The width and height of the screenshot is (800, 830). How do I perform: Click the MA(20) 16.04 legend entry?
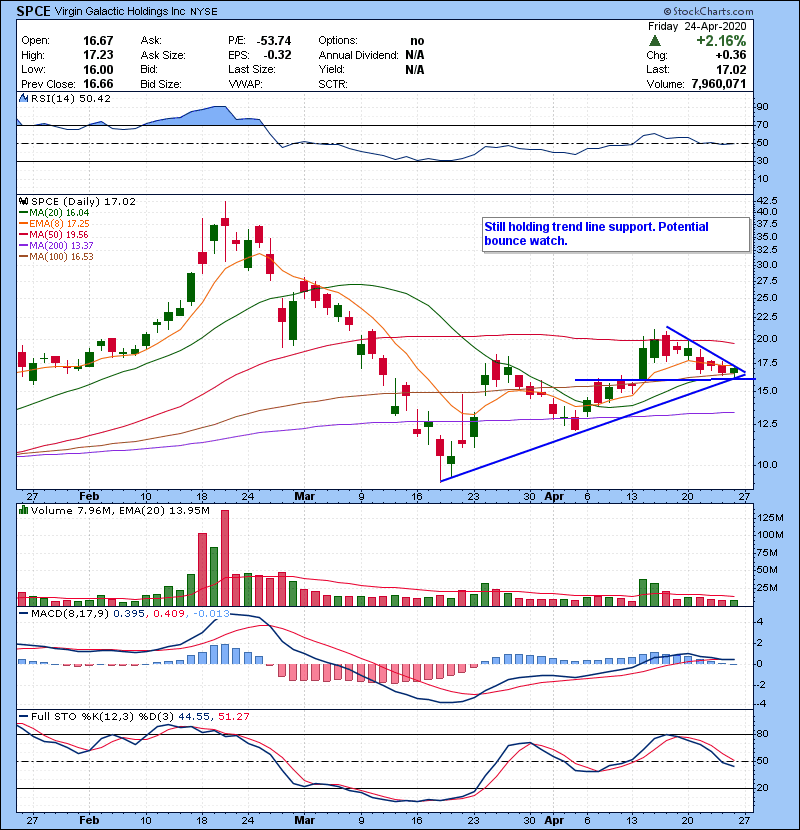click(x=53, y=212)
